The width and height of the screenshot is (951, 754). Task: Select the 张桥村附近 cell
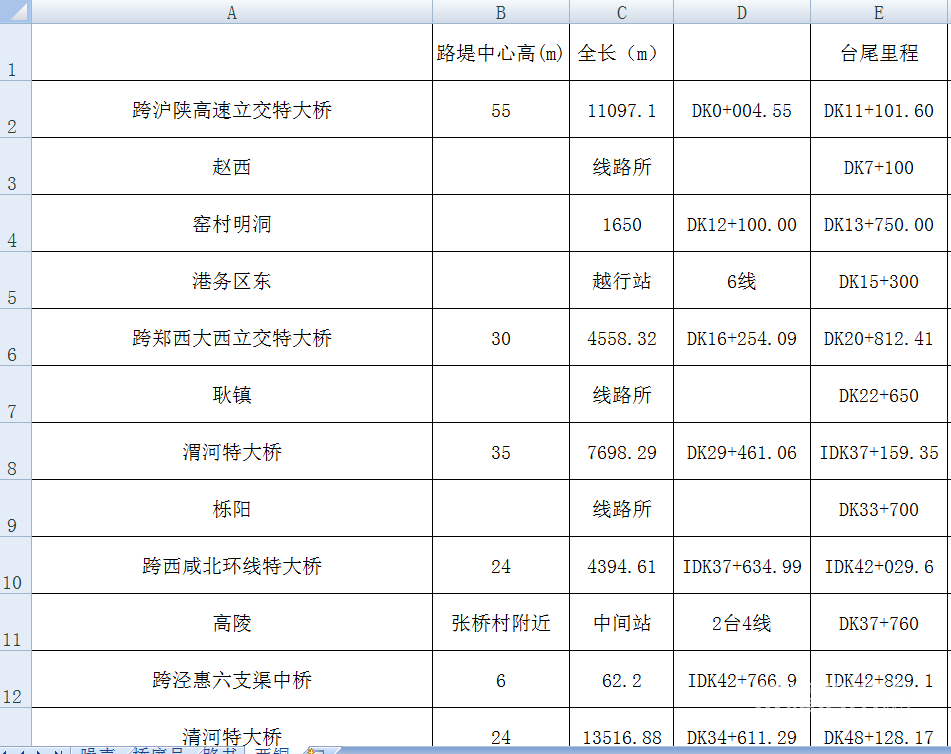click(x=501, y=623)
